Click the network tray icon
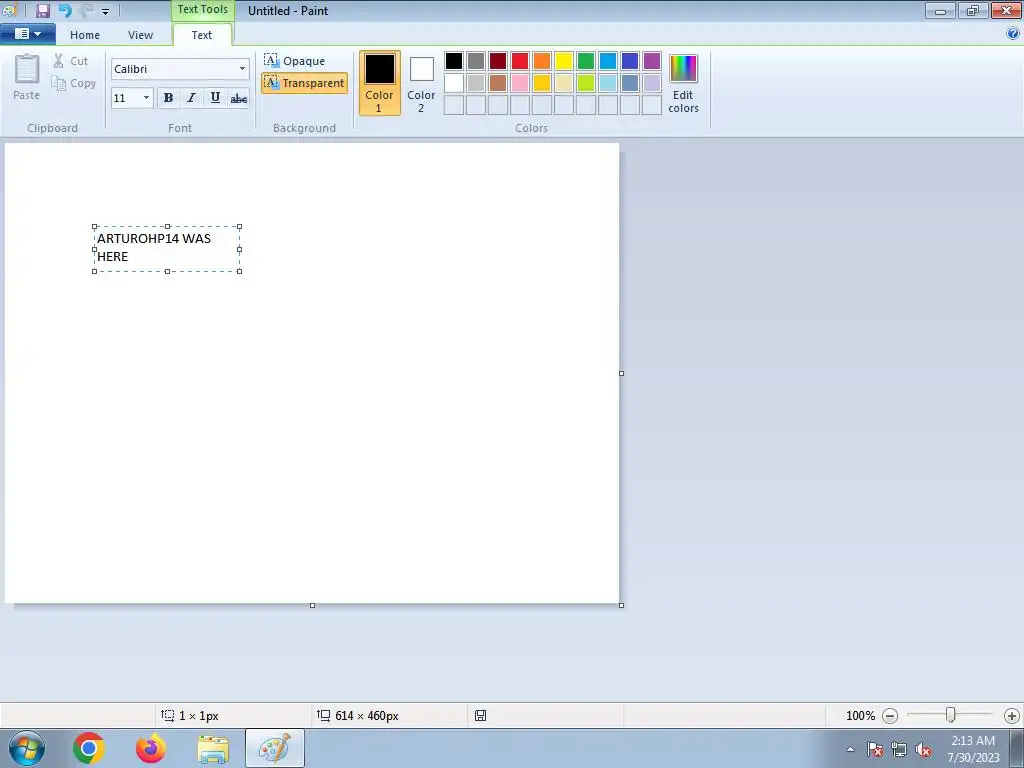This screenshot has height=768, width=1024. pyautogui.click(x=899, y=750)
